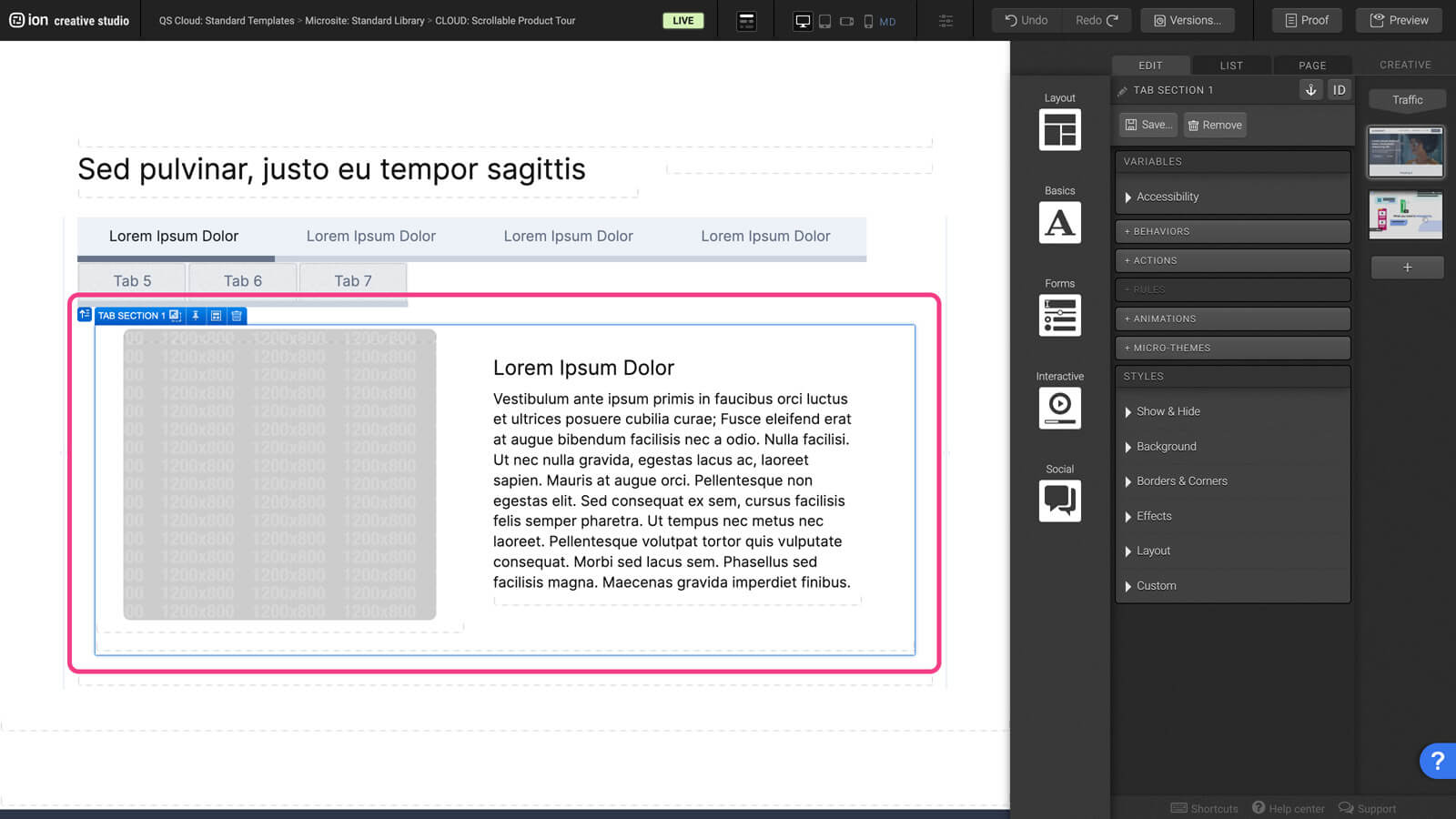Open the Versions dialog
This screenshot has height=819, width=1456.
(x=1188, y=20)
